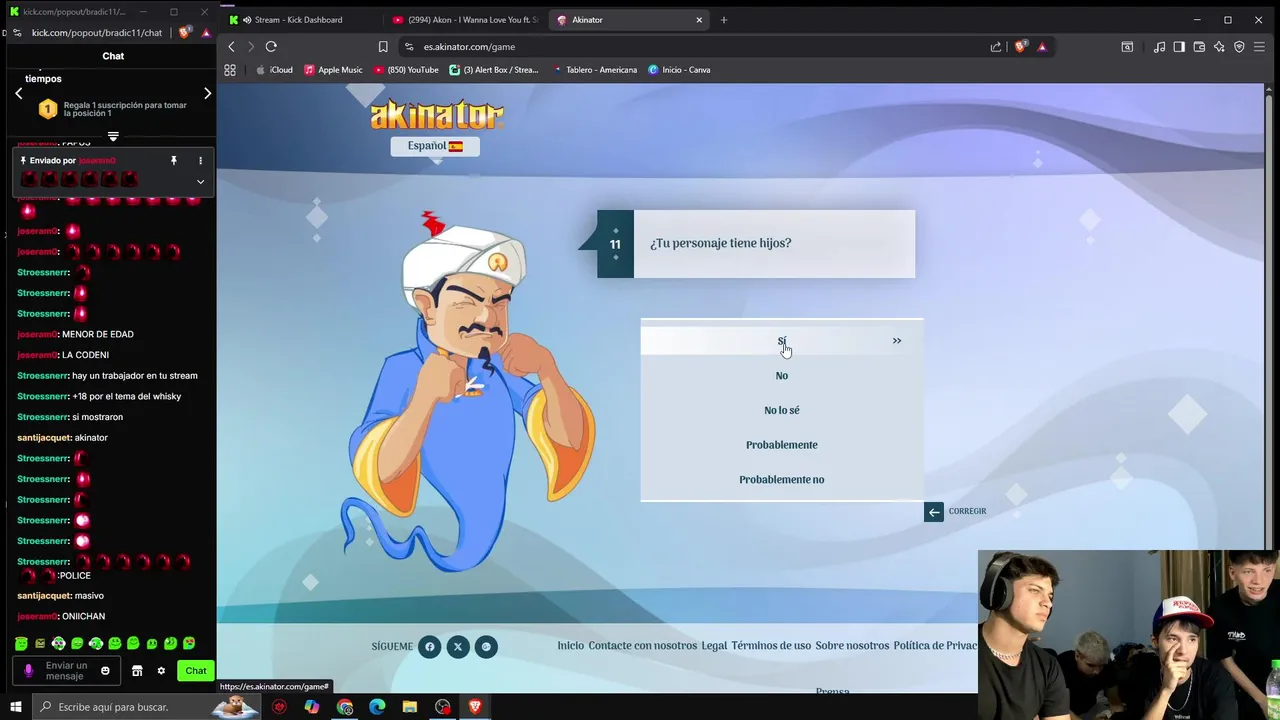
Task: Open File Explorer from the taskbar
Action: coord(410,707)
